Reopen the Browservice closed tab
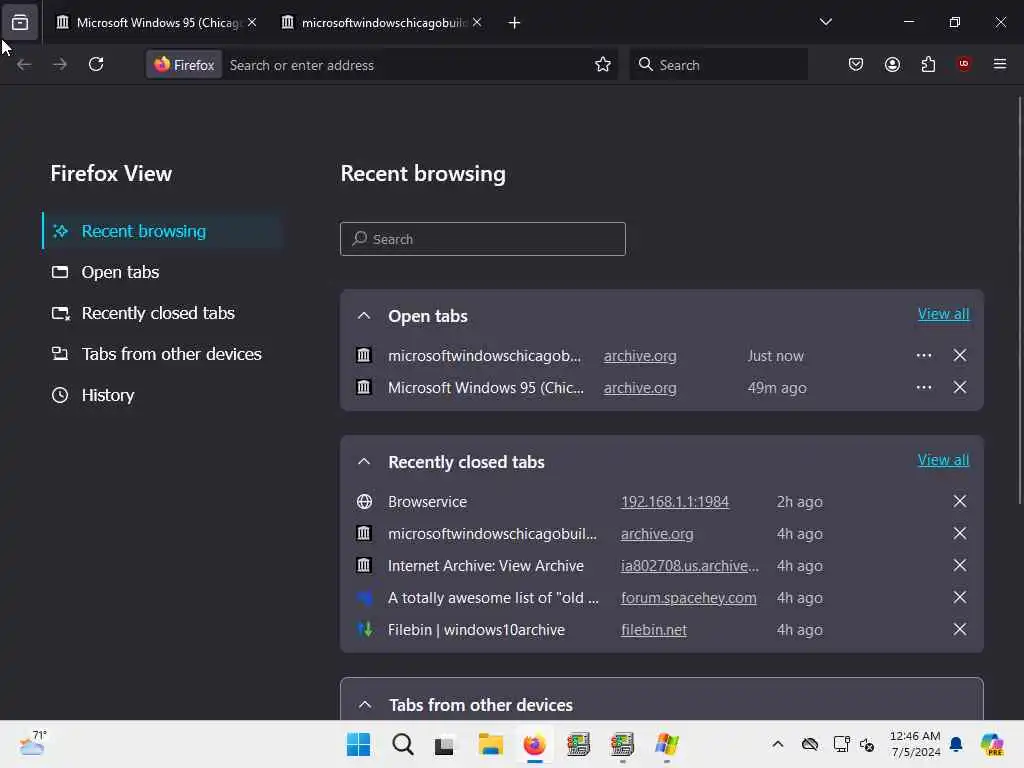This screenshot has width=1024, height=768. pos(427,502)
